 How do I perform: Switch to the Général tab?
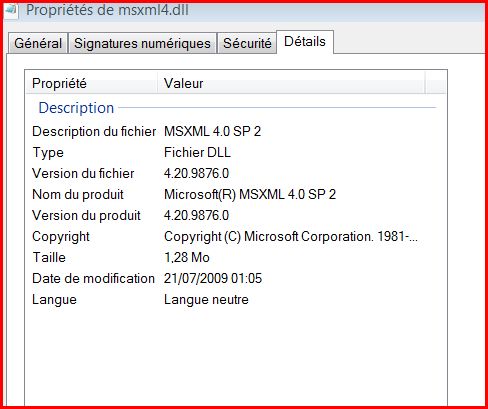click(x=38, y=43)
